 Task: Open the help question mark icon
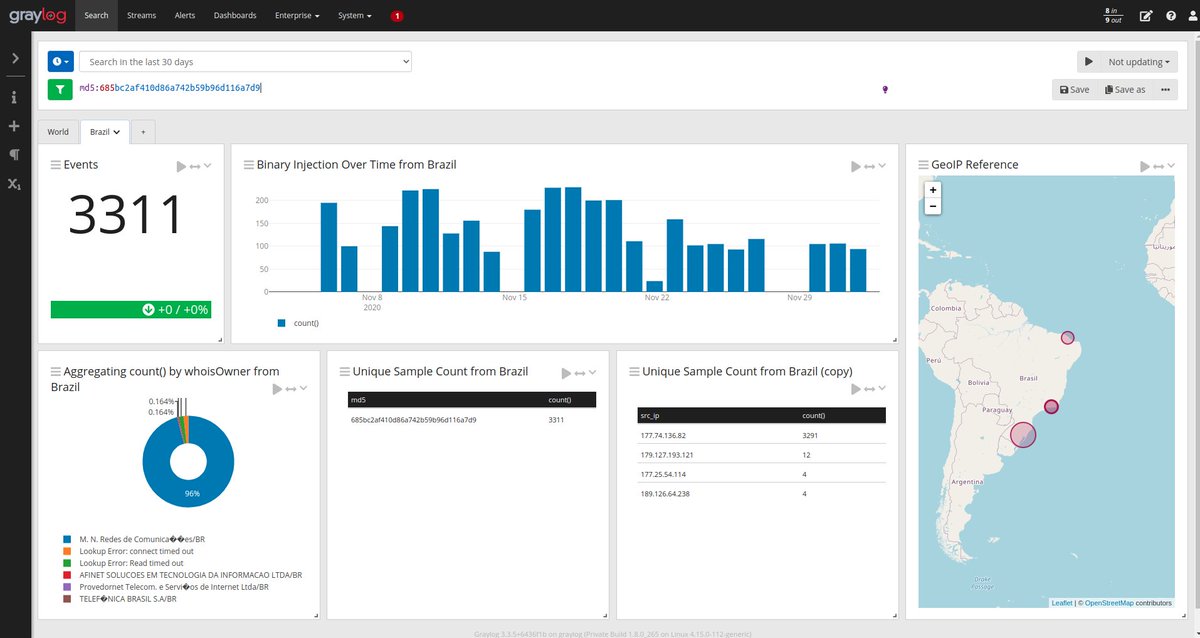click(1171, 16)
